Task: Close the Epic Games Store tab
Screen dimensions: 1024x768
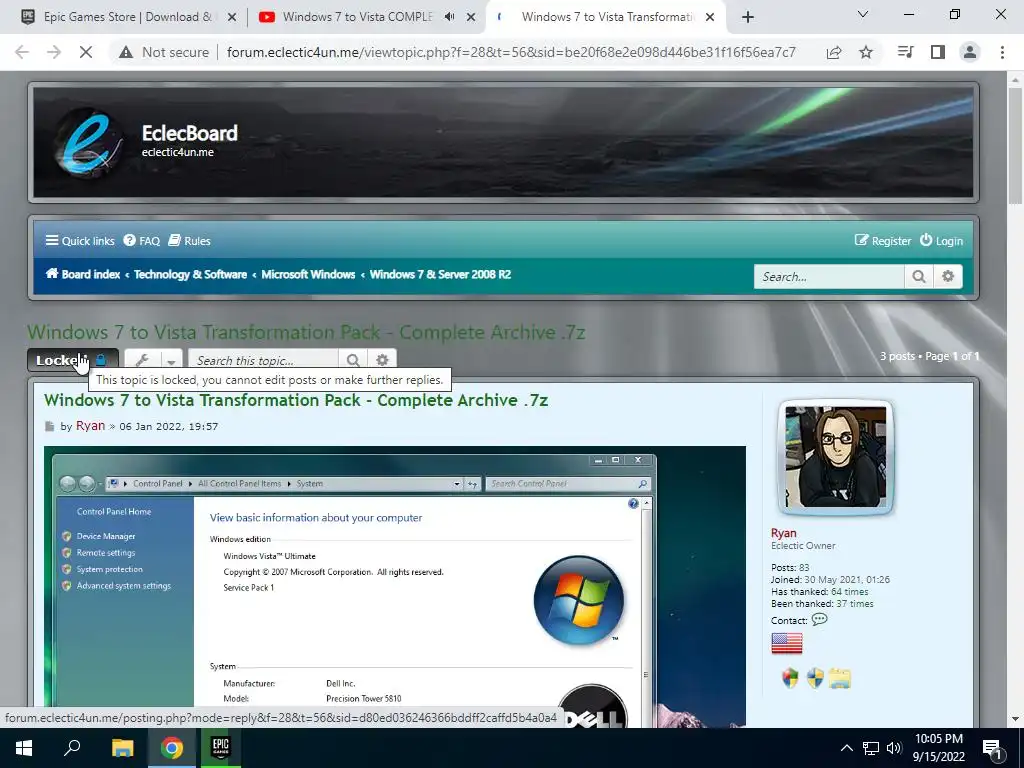Action: [x=231, y=18]
